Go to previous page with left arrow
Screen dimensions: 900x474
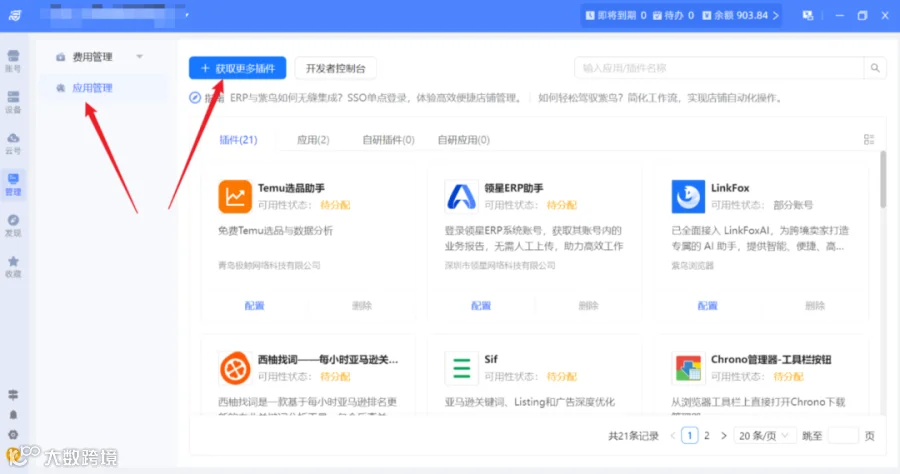coord(673,436)
